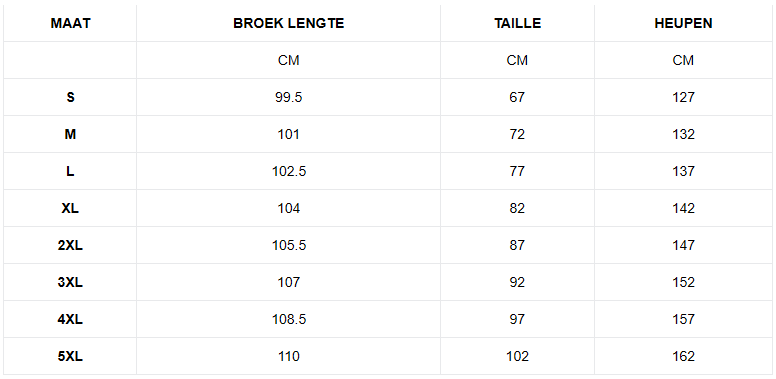Image resolution: width=776 pixels, height=379 pixels.
Task: Select the S size row label
Action: [x=70, y=97]
